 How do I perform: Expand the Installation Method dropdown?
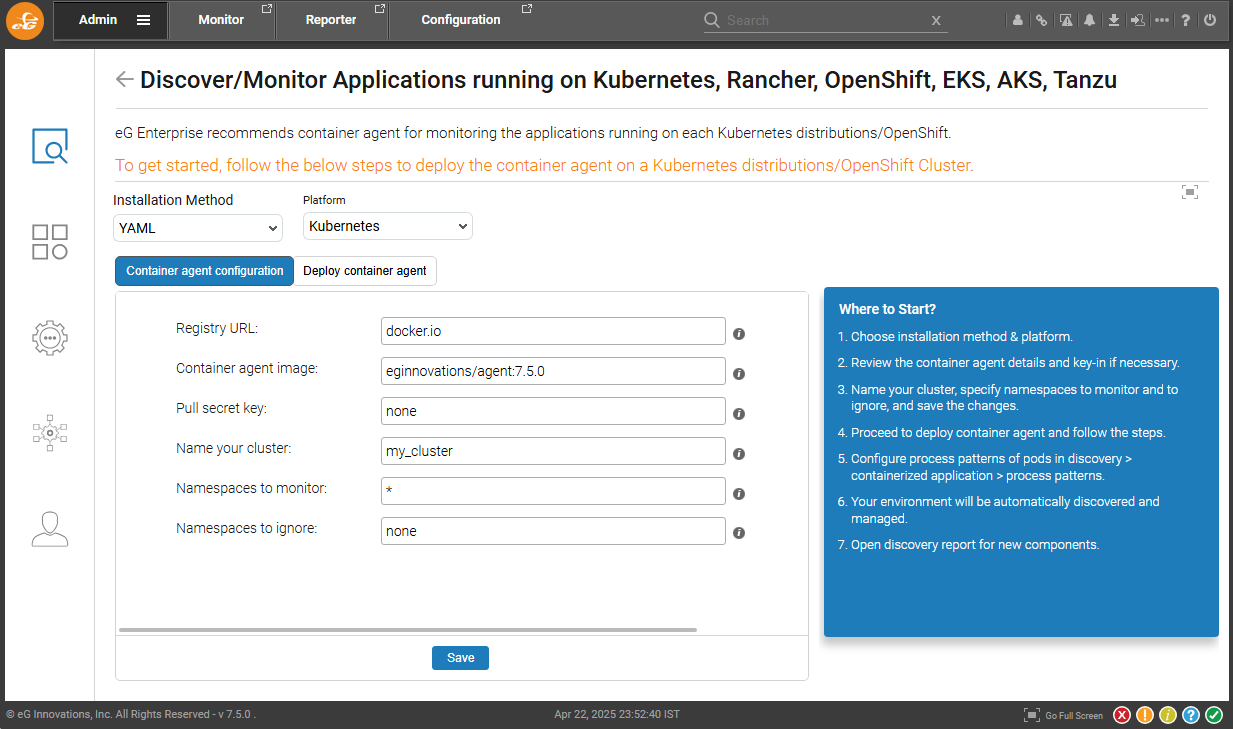pyautogui.click(x=198, y=228)
